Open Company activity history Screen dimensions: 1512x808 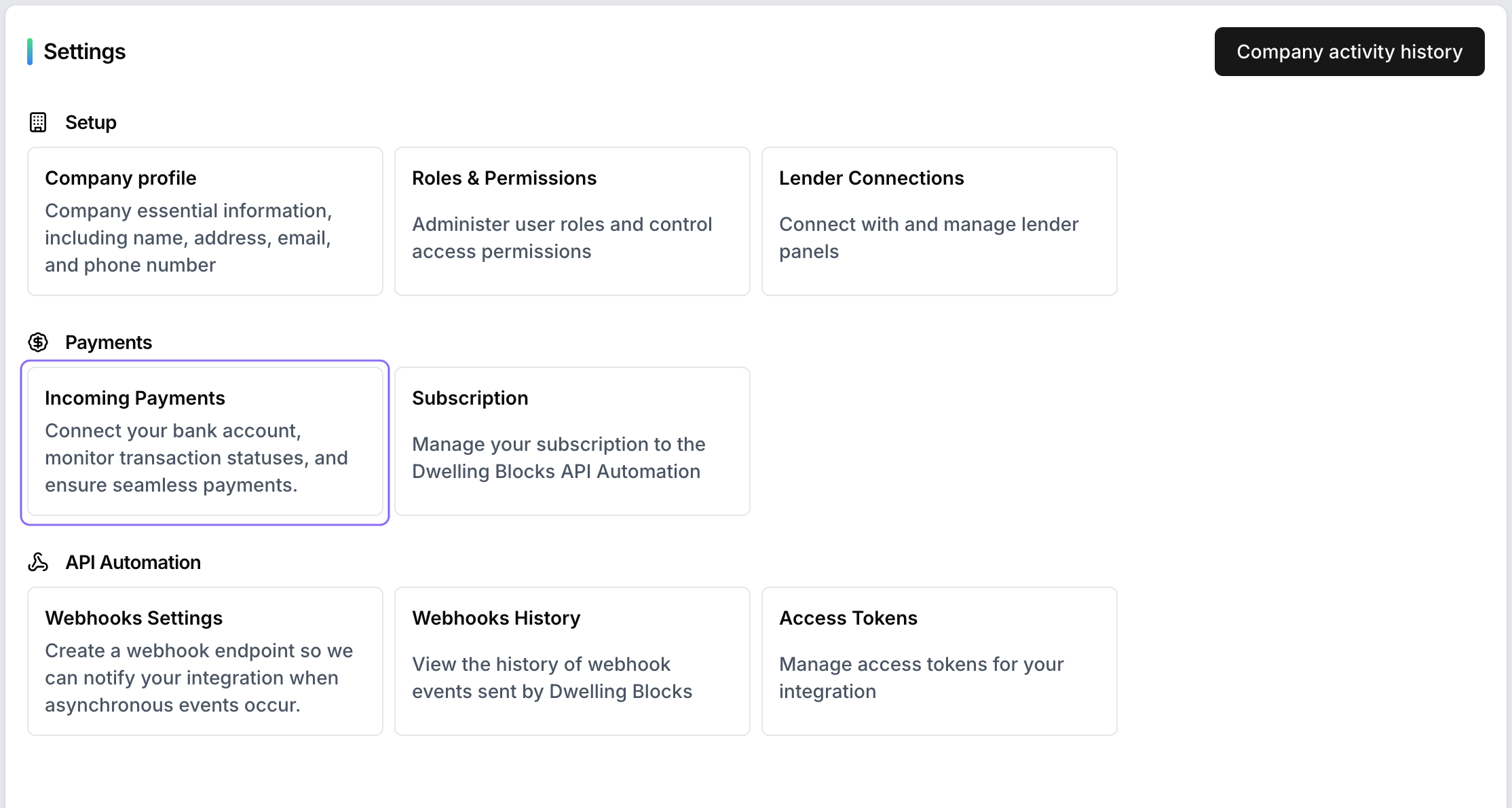pyautogui.click(x=1349, y=52)
